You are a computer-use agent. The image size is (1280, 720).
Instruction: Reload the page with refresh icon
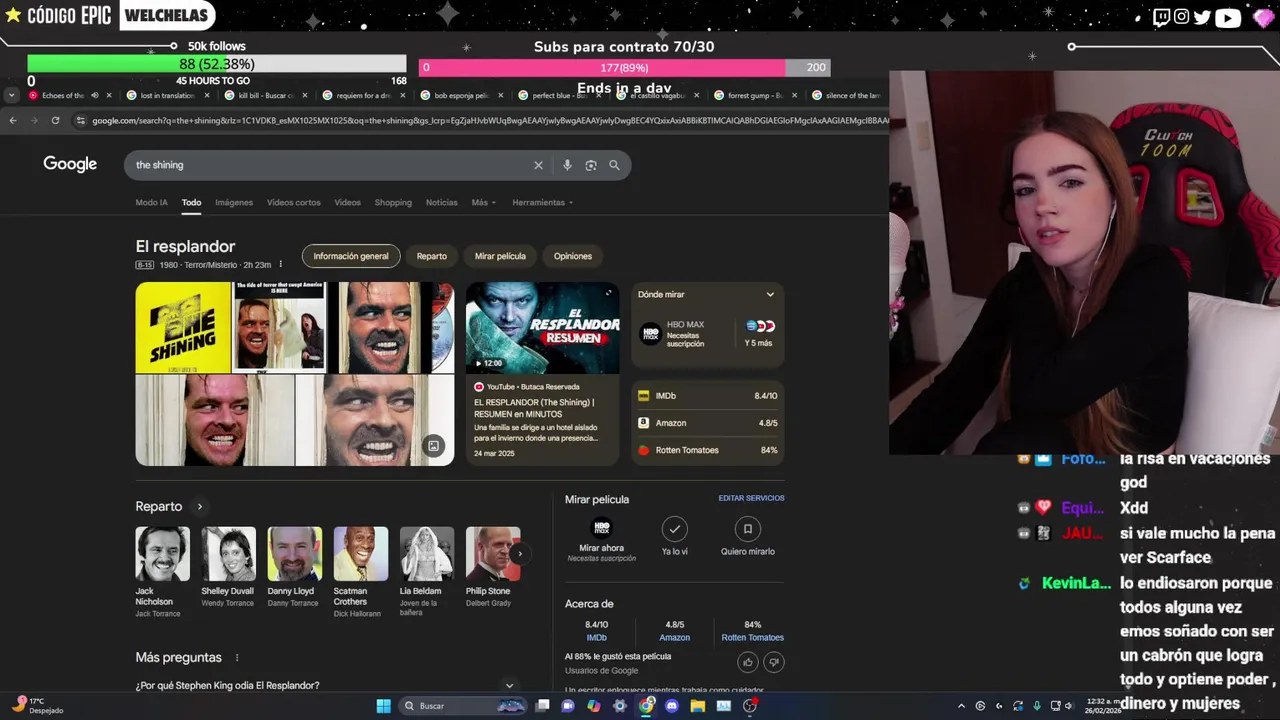tap(55, 120)
